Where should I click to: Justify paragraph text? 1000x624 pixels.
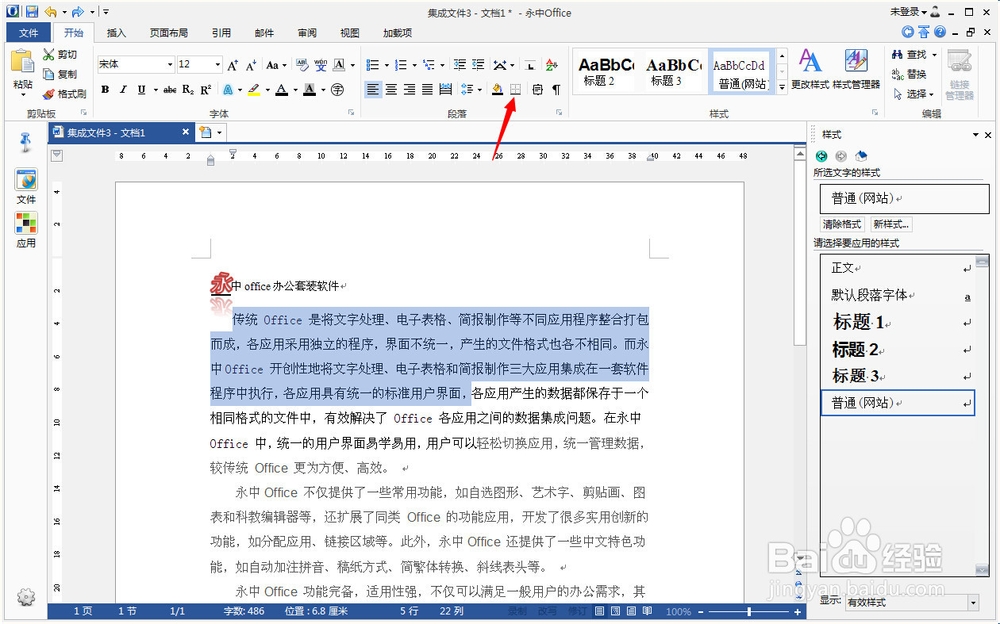[427, 89]
